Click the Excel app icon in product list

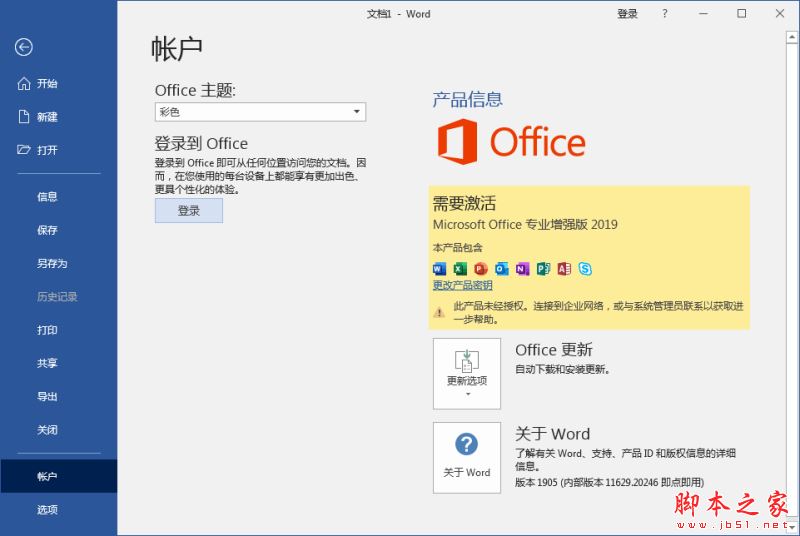point(460,269)
